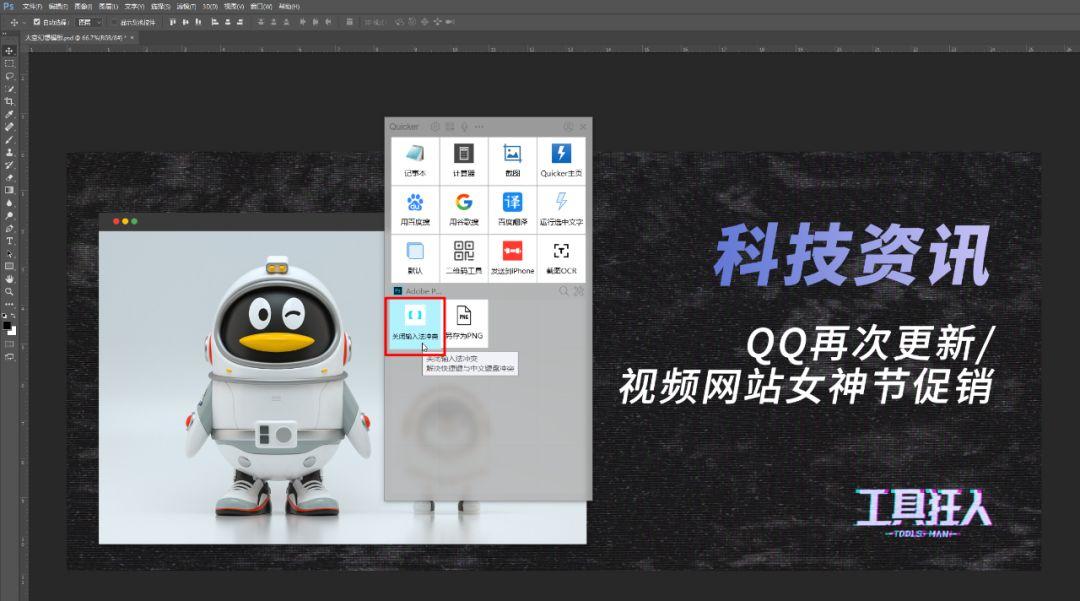The height and width of the screenshot is (601, 1080).
Task: Select the Horizontal Type tool
Action: pyautogui.click(x=9, y=241)
